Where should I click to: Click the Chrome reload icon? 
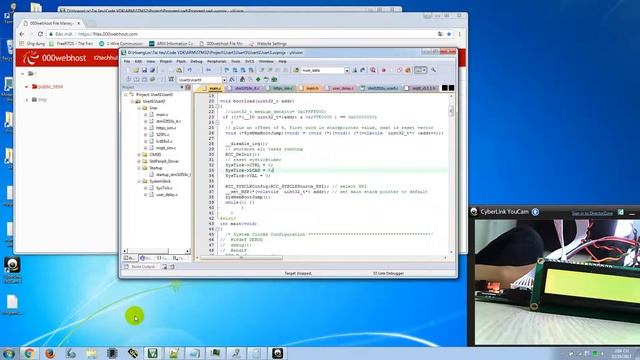[40, 34]
